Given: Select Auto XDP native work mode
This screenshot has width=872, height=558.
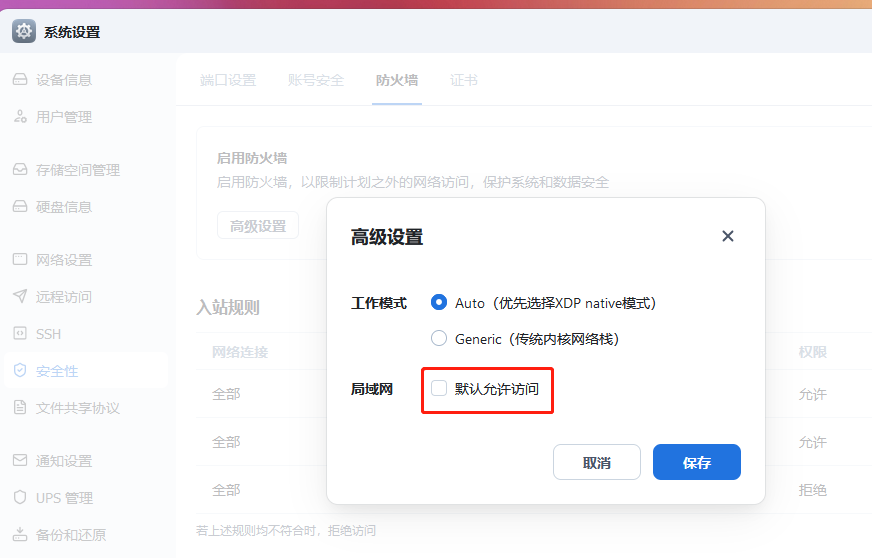Looking at the screenshot, I should (x=439, y=303).
